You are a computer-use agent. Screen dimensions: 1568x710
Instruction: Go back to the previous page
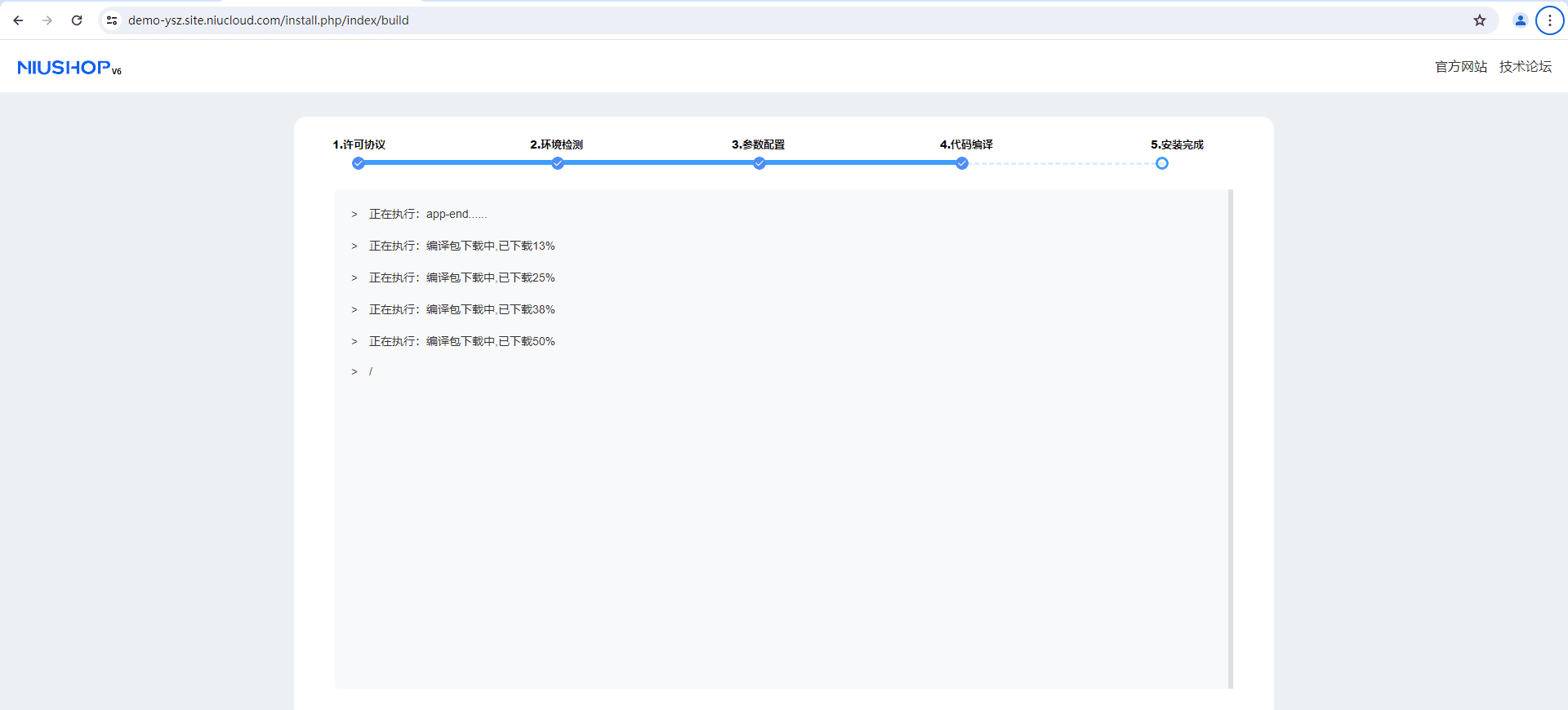[18, 20]
